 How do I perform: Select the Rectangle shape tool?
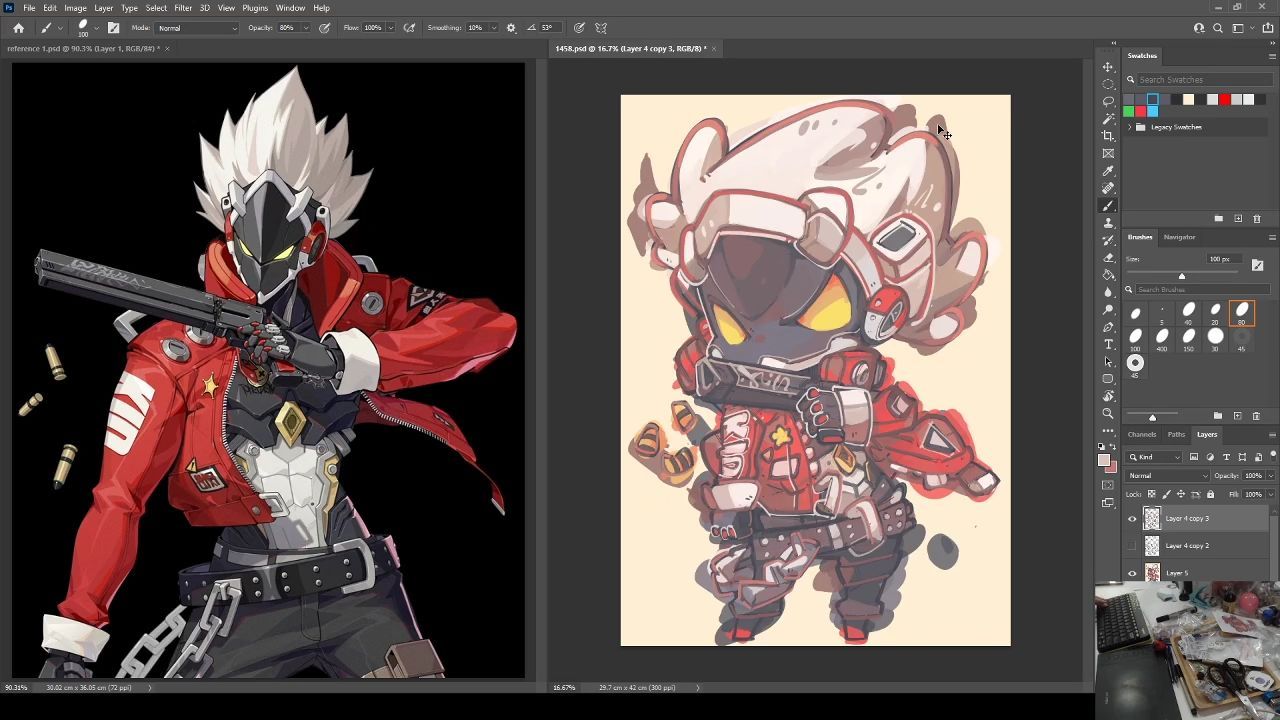1108,379
